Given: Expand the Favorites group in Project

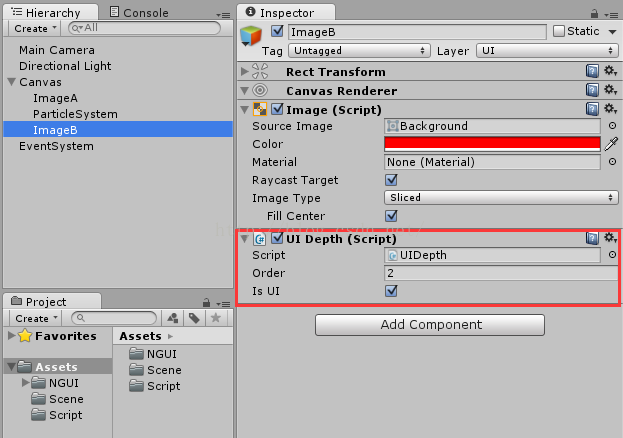Looking at the screenshot, I should pyautogui.click(x=12, y=335).
